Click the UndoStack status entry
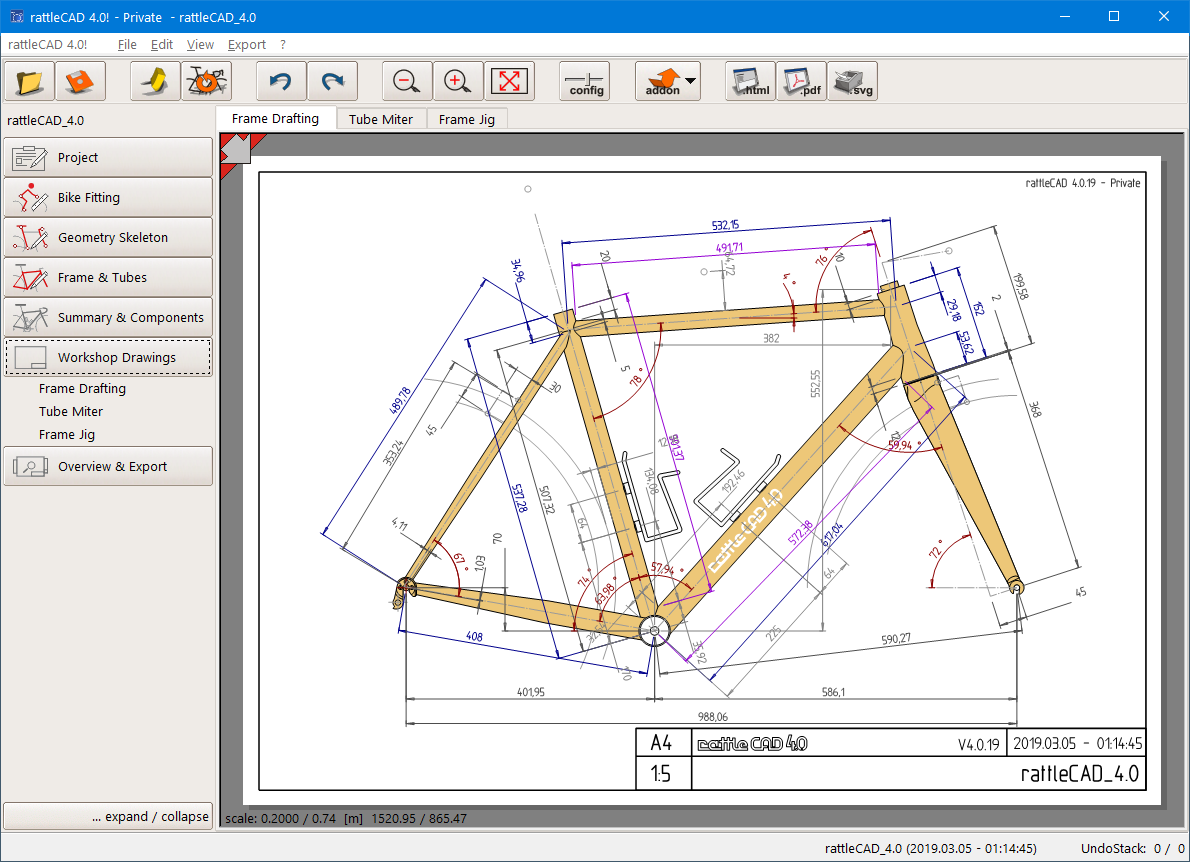The image size is (1190, 862). coord(1132,848)
